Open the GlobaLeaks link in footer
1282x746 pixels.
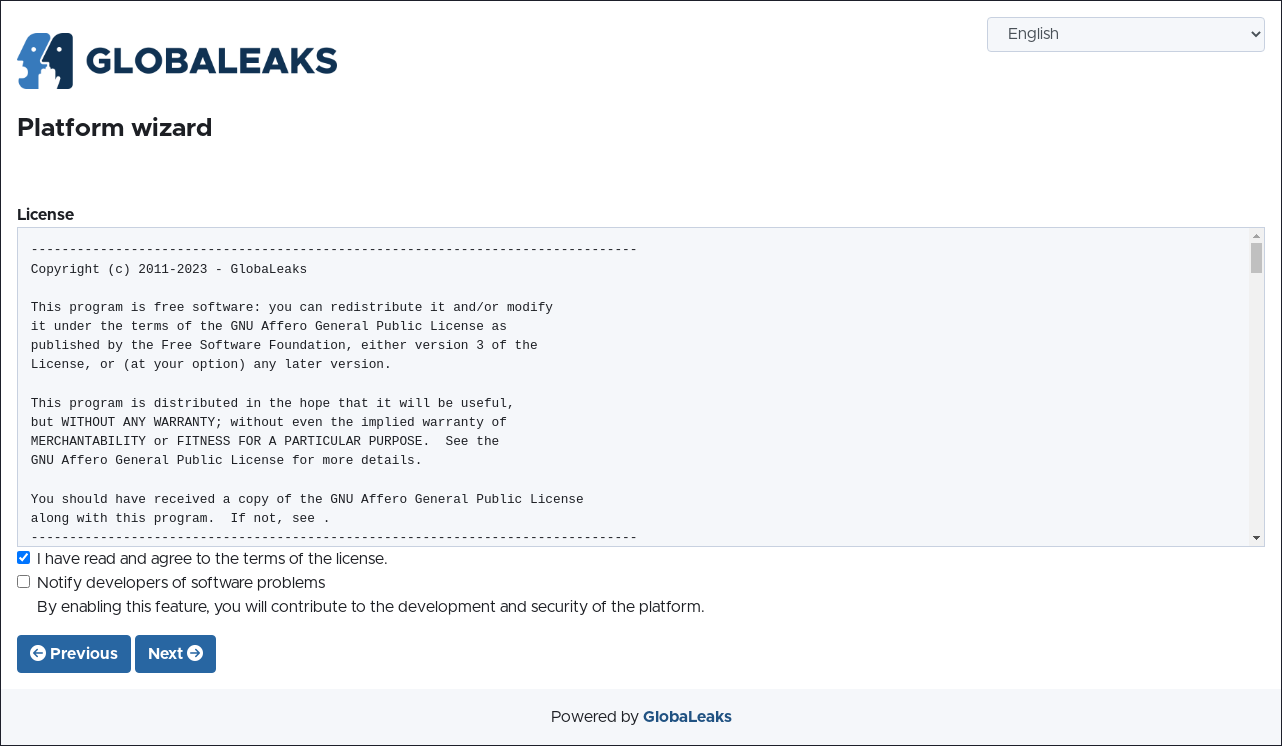[687, 717]
